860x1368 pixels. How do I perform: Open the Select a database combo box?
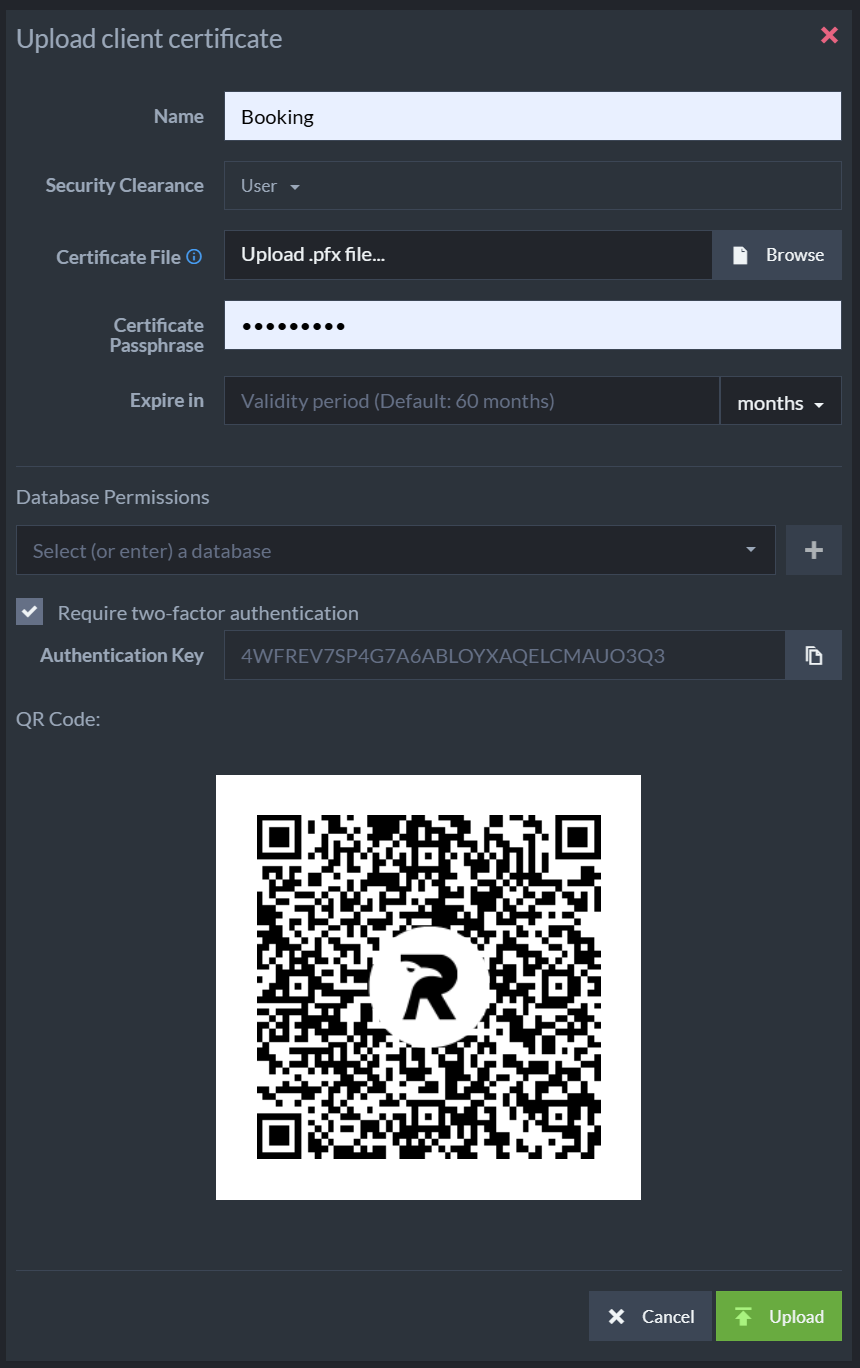coord(396,550)
